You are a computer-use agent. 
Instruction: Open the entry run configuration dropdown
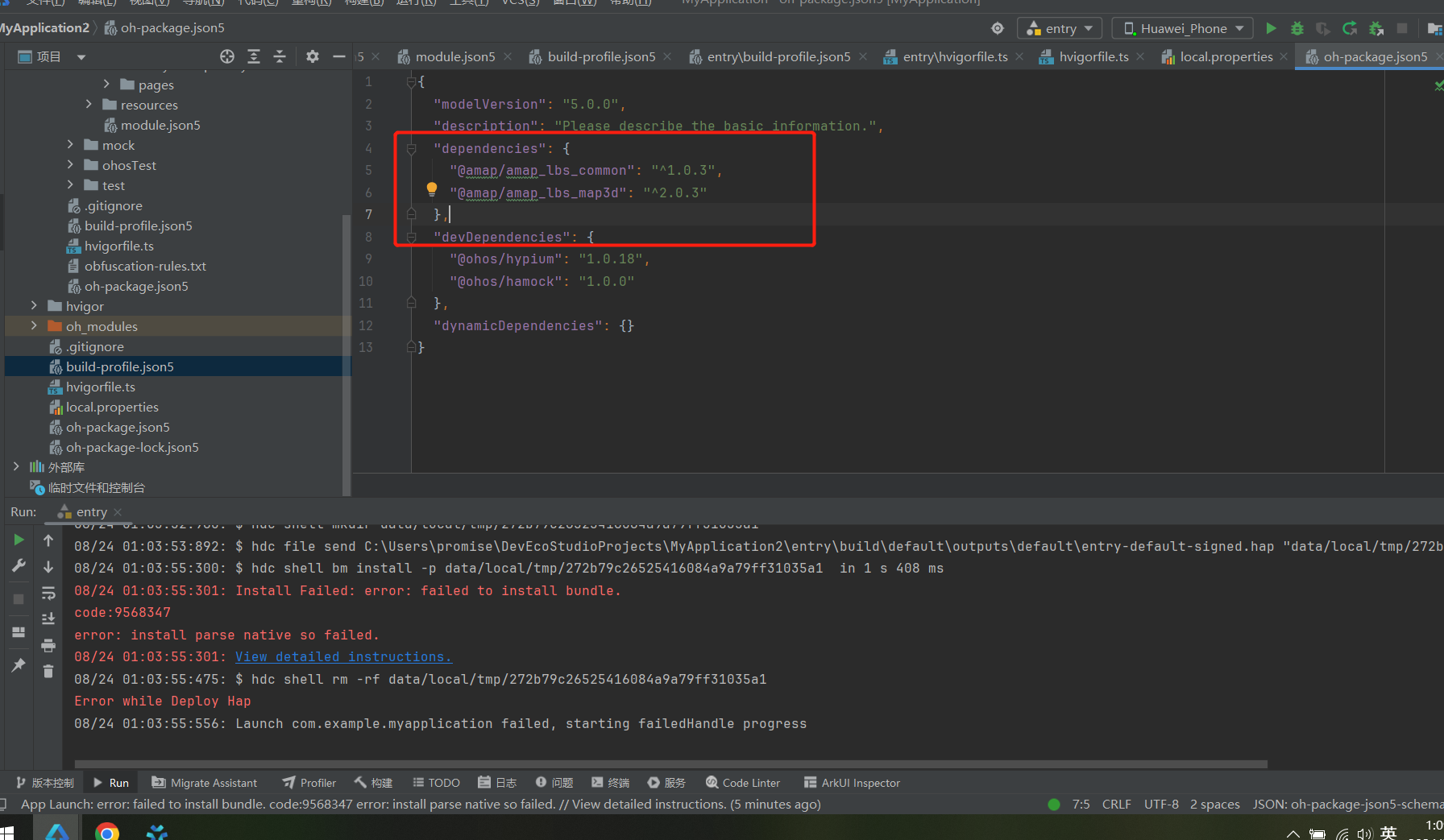click(x=1060, y=28)
